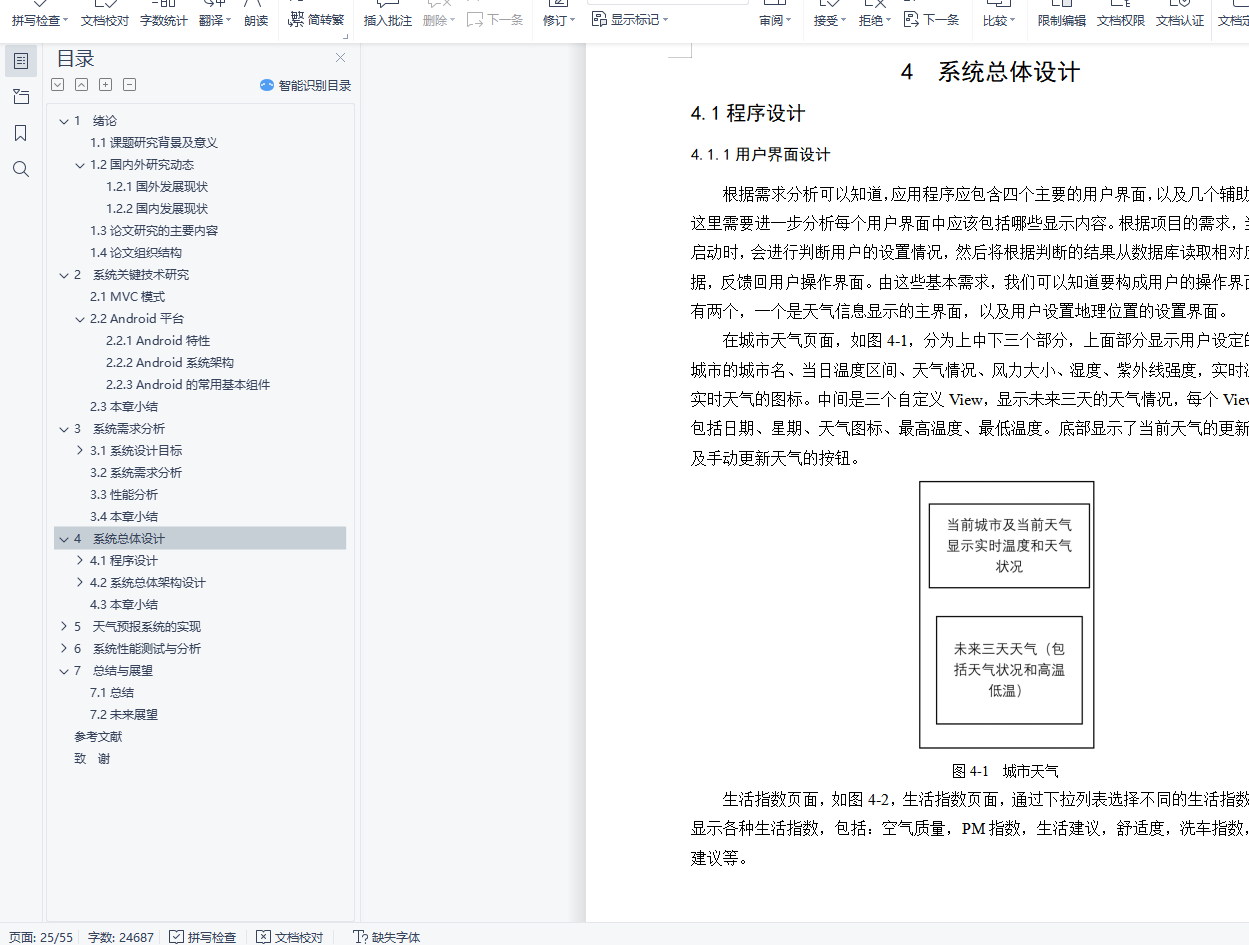This screenshot has width=1249, height=945.
Task: Collapse the '1.2 国内外研究动态' node
Action: point(80,165)
